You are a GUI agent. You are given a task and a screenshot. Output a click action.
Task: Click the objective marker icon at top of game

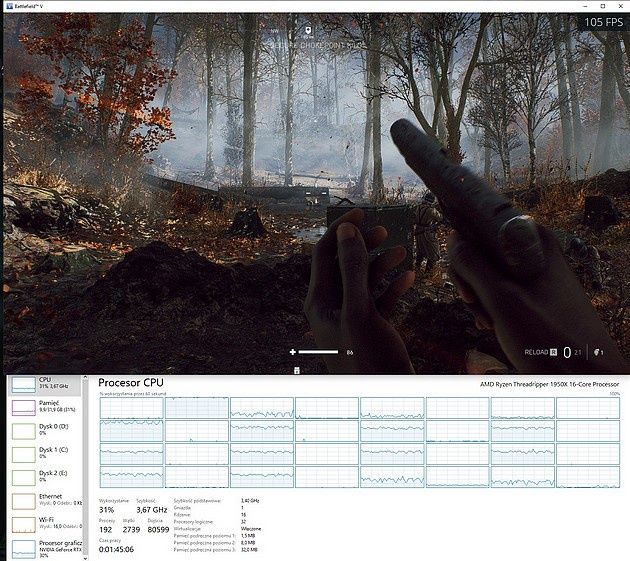pyautogui.click(x=308, y=30)
